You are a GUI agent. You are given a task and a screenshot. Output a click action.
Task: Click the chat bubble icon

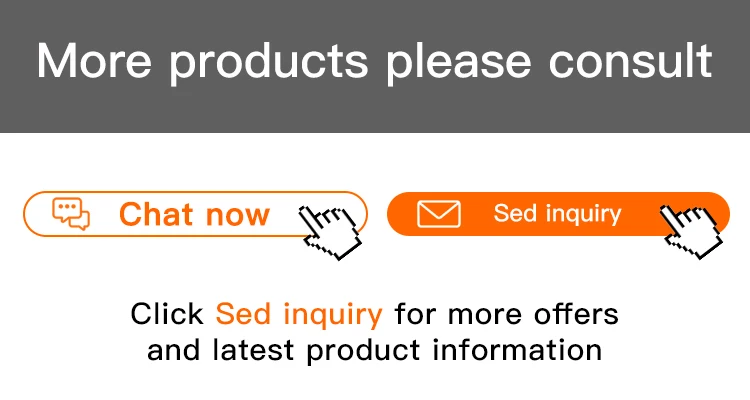click(x=71, y=214)
